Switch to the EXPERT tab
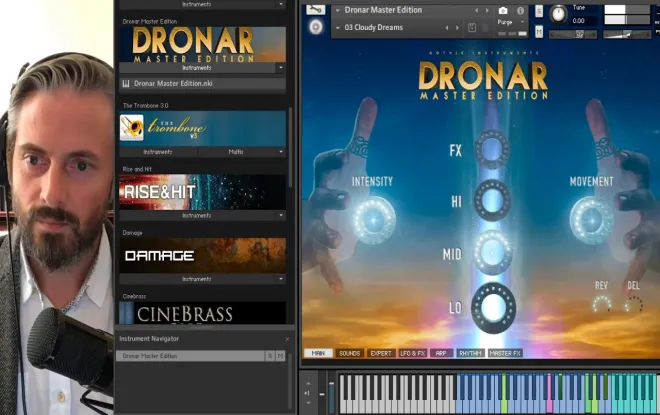 click(x=381, y=353)
